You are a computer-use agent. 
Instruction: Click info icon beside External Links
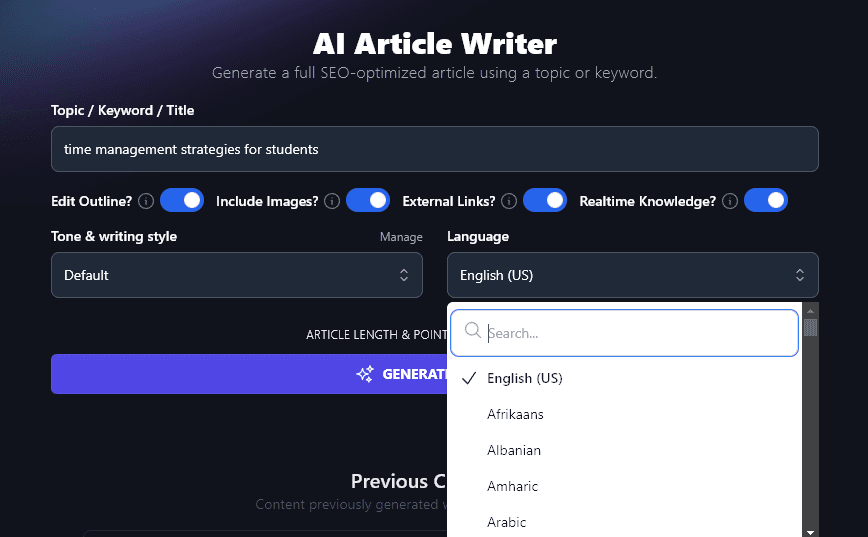(509, 201)
